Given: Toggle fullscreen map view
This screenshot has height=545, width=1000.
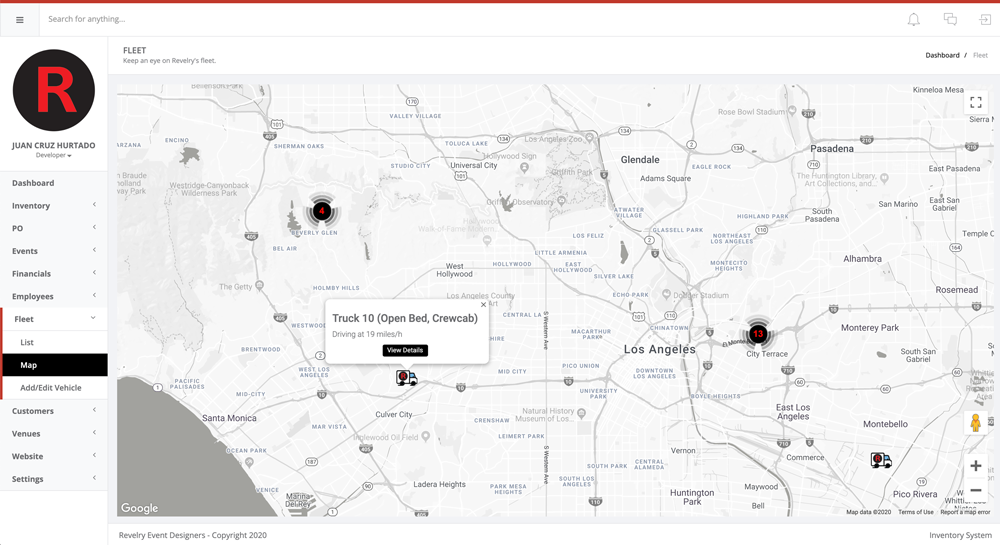Looking at the screenshot, I should 975,103.
